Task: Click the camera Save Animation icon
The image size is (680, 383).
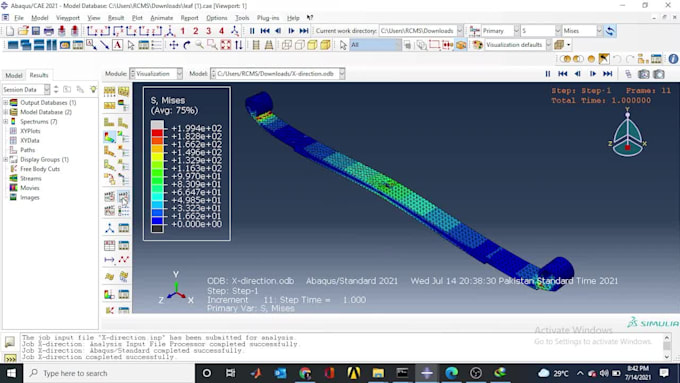Action: tap(644, 74)
